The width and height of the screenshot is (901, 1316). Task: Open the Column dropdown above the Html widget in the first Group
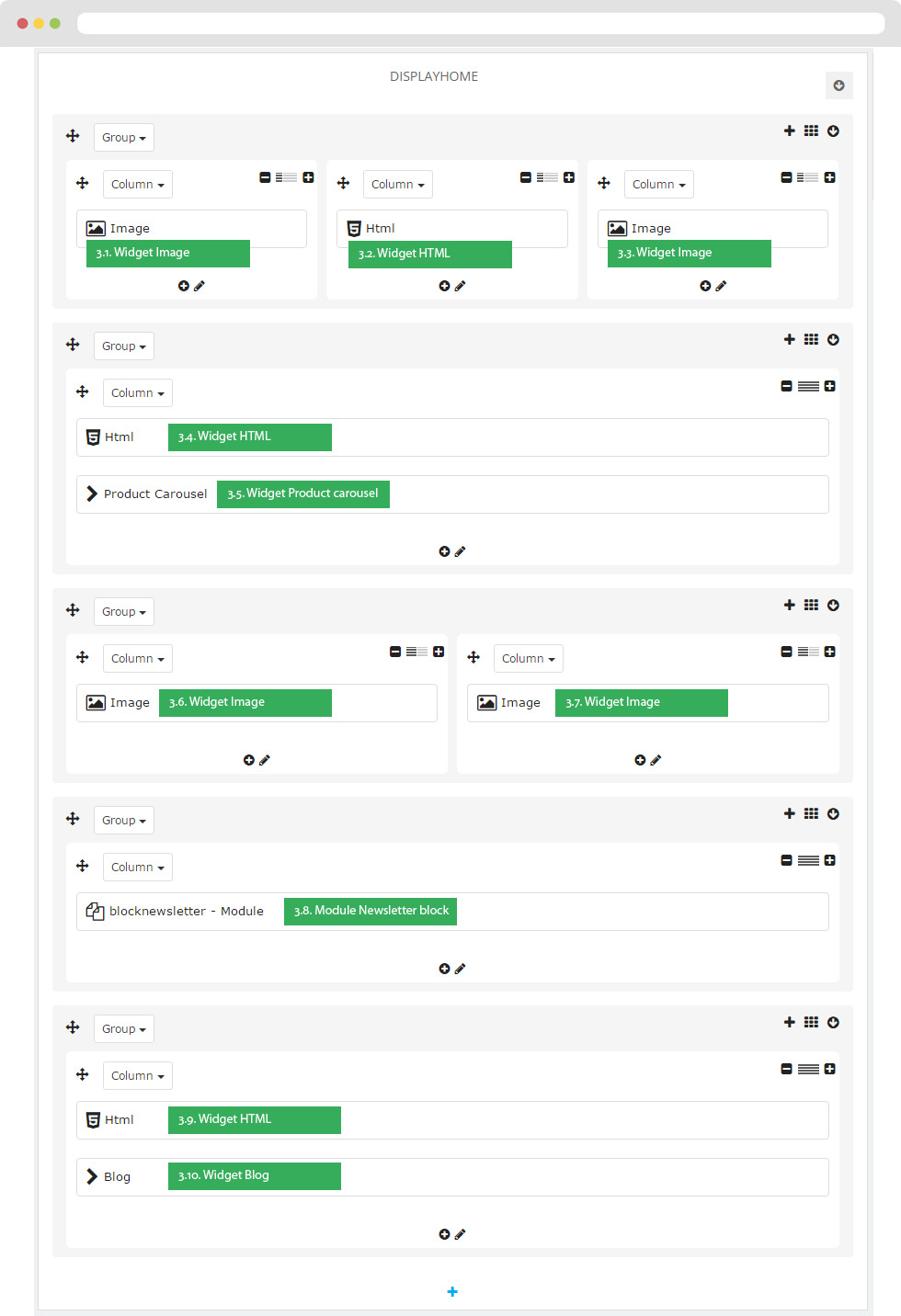point(397,184)
